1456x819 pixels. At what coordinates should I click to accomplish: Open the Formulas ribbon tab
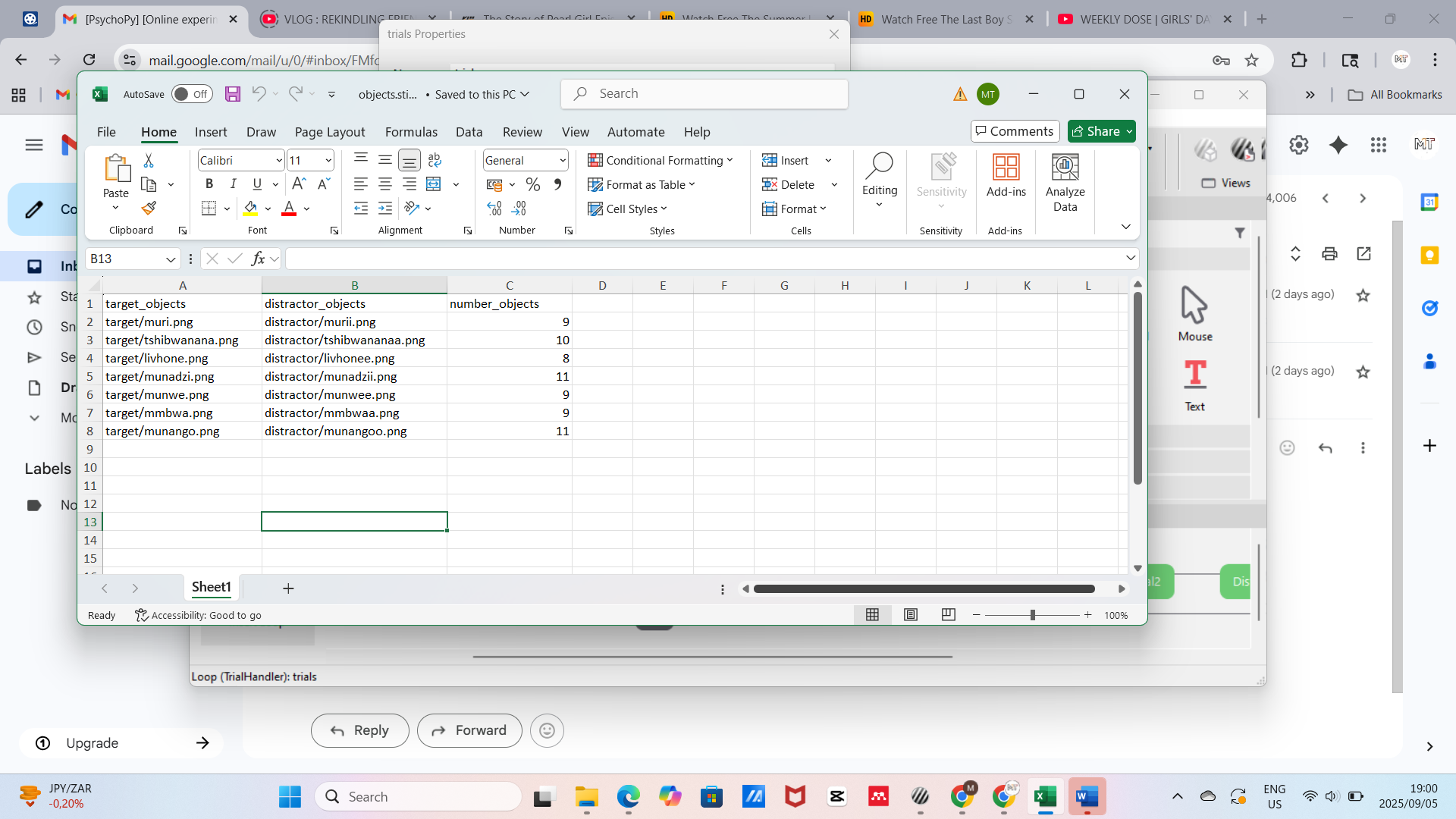[x=411, y=132]
